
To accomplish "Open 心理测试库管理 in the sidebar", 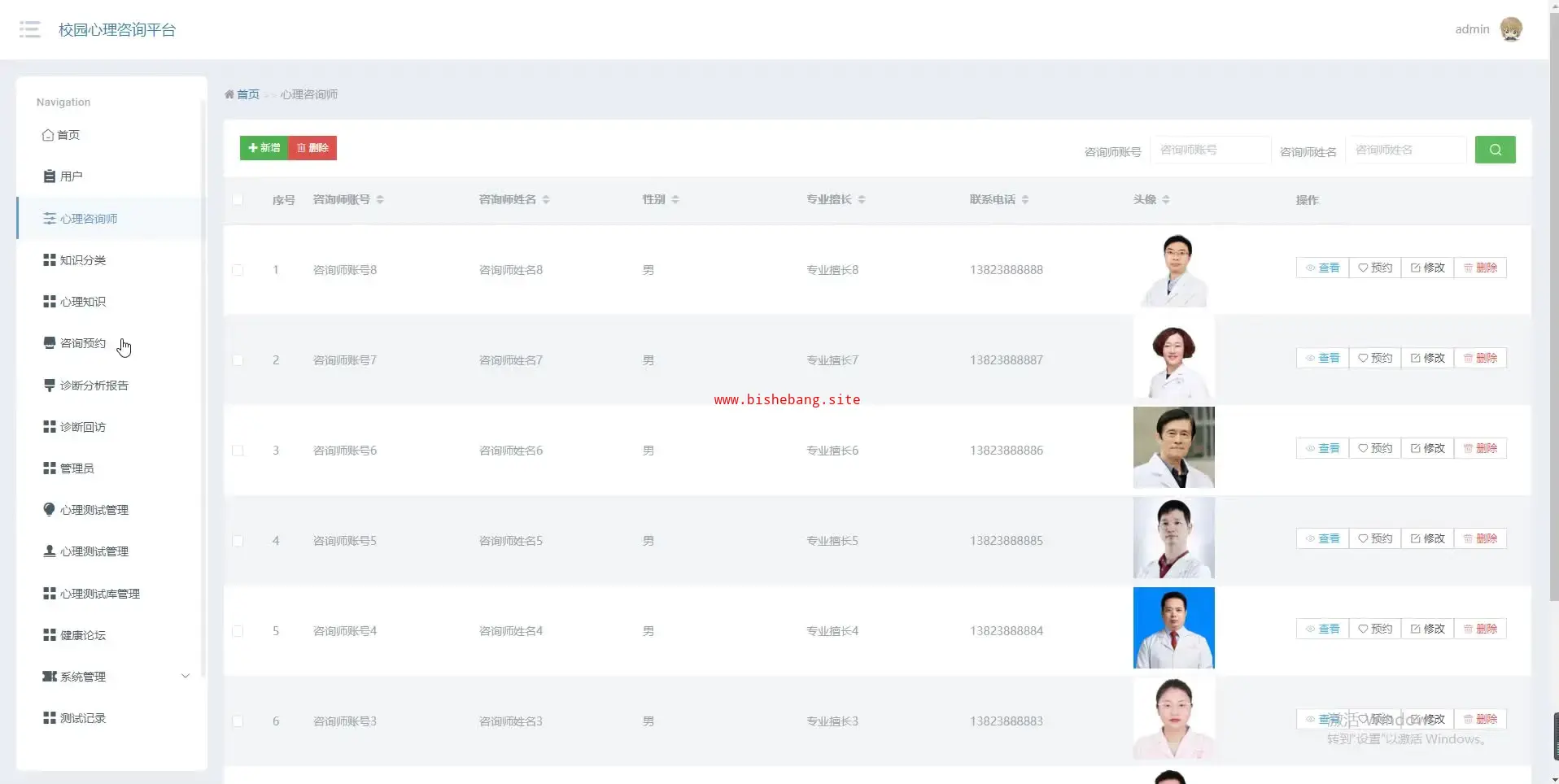I will 111,594.
